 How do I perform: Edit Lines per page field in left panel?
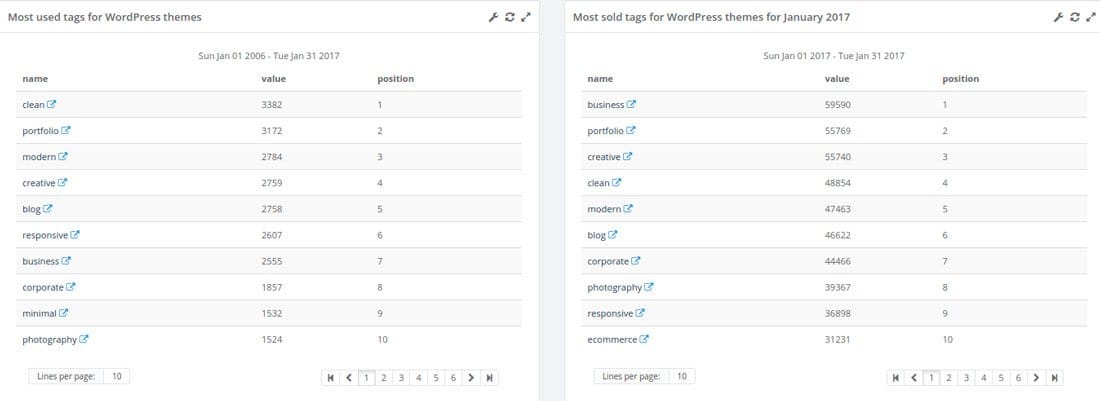[117, 376]
